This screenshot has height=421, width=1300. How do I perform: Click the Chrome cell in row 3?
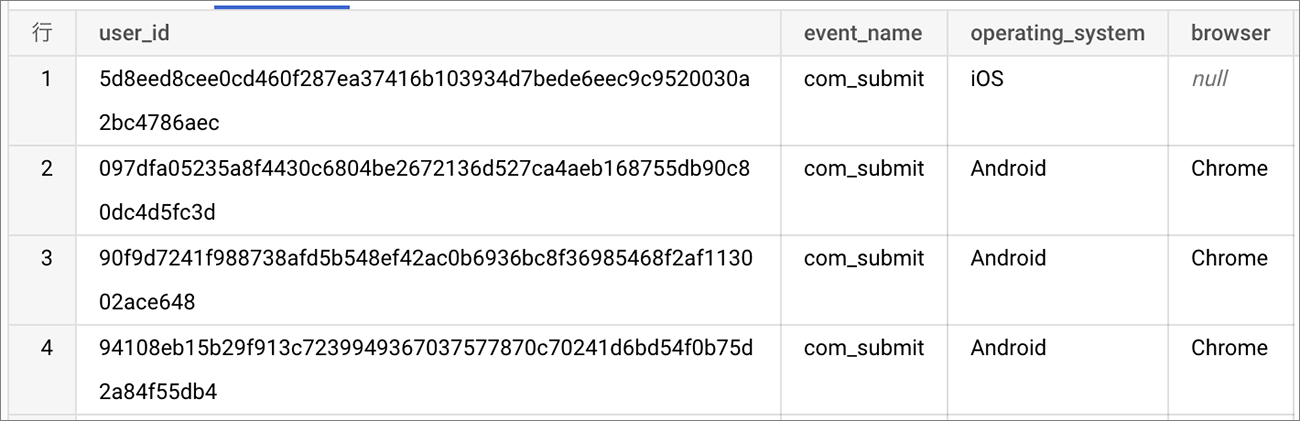click(1229, 258)
